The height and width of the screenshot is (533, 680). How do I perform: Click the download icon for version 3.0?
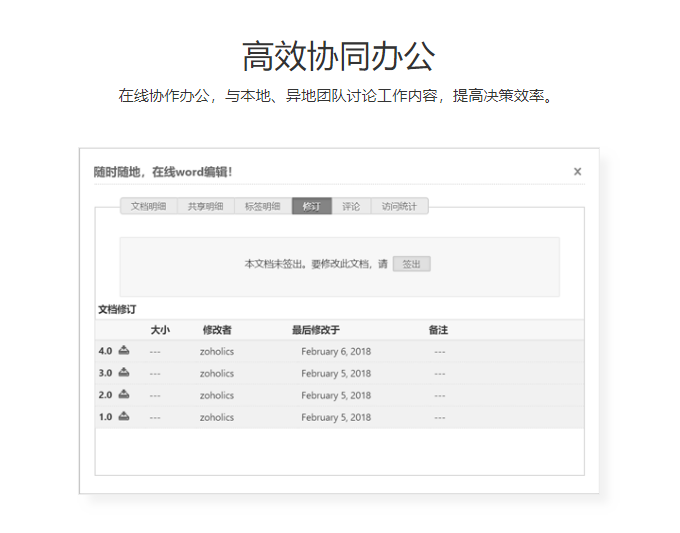click(124, 372)
